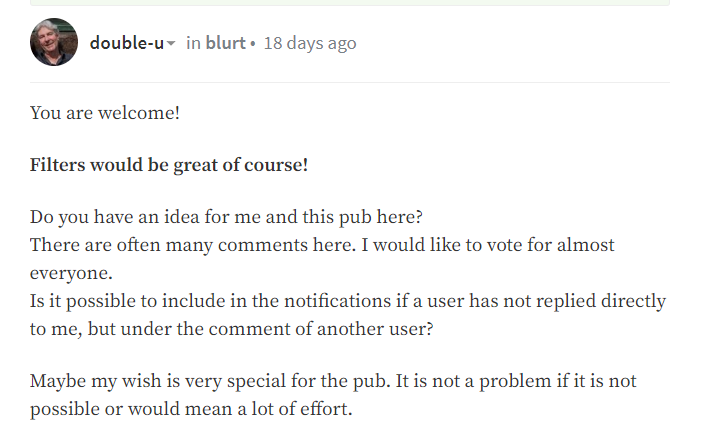Screen dimensions: 708x444
Task: Click the divider line under the comment header
Action: (x=350, y=82)
